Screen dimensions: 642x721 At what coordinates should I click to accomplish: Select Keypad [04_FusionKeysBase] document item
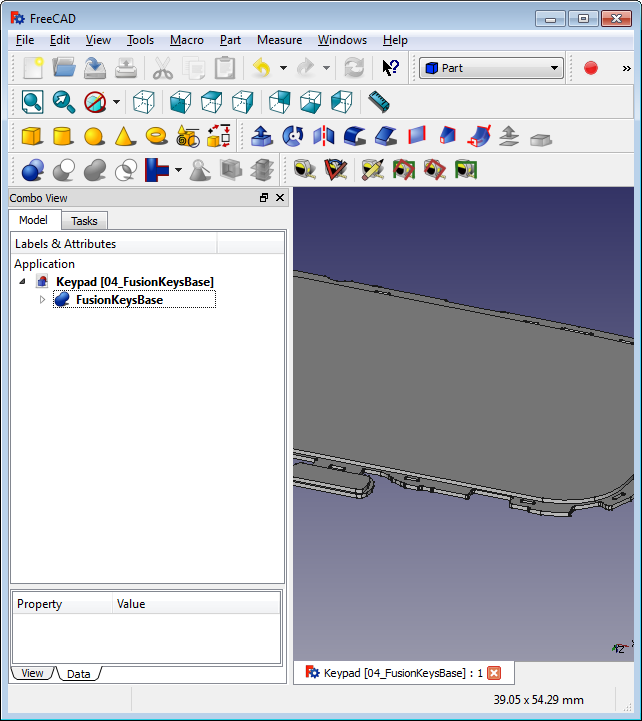pyautogui.click(x=135, y=281)
